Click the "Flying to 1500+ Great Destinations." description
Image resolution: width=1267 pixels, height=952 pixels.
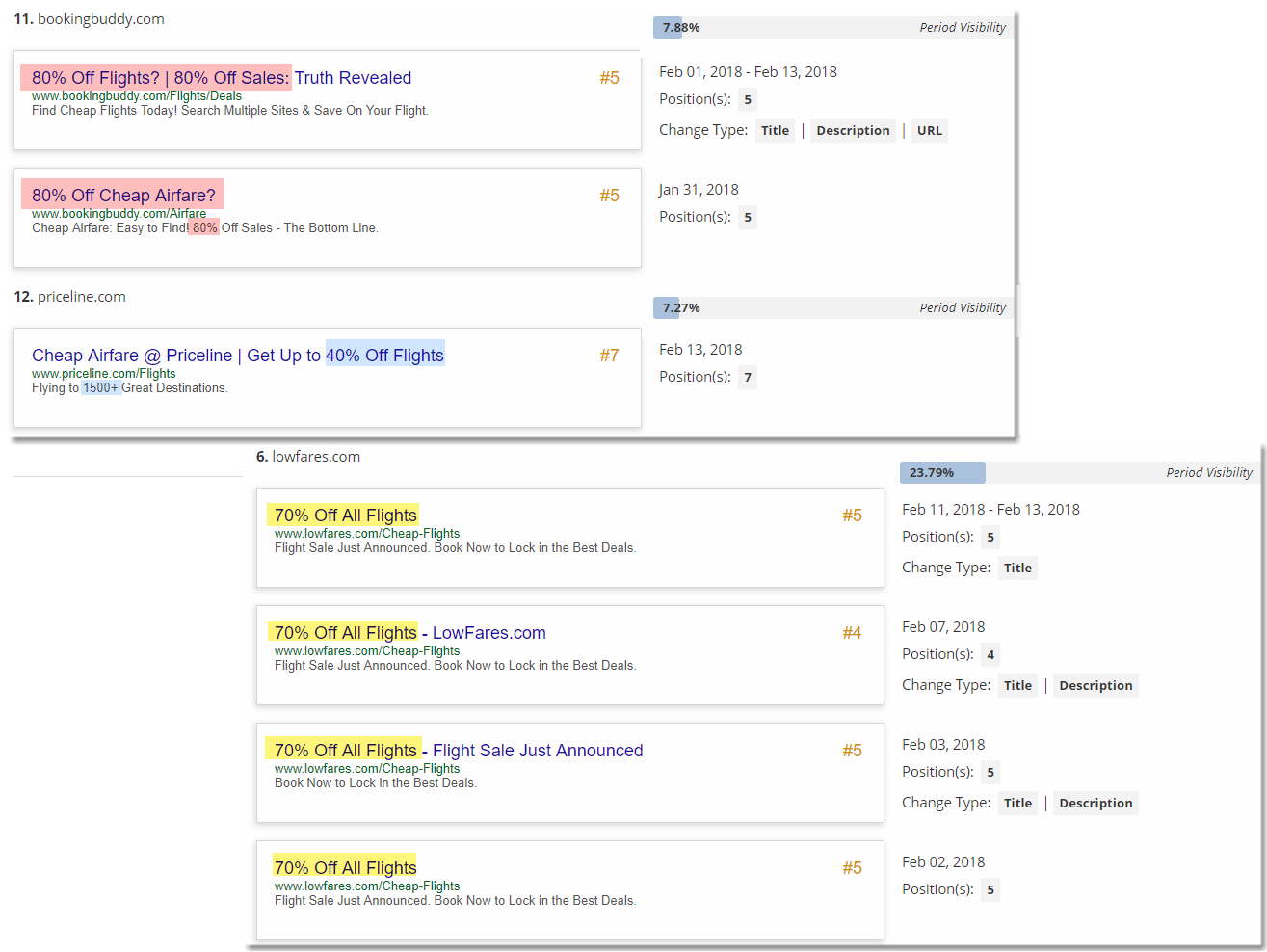click(130, 388)
